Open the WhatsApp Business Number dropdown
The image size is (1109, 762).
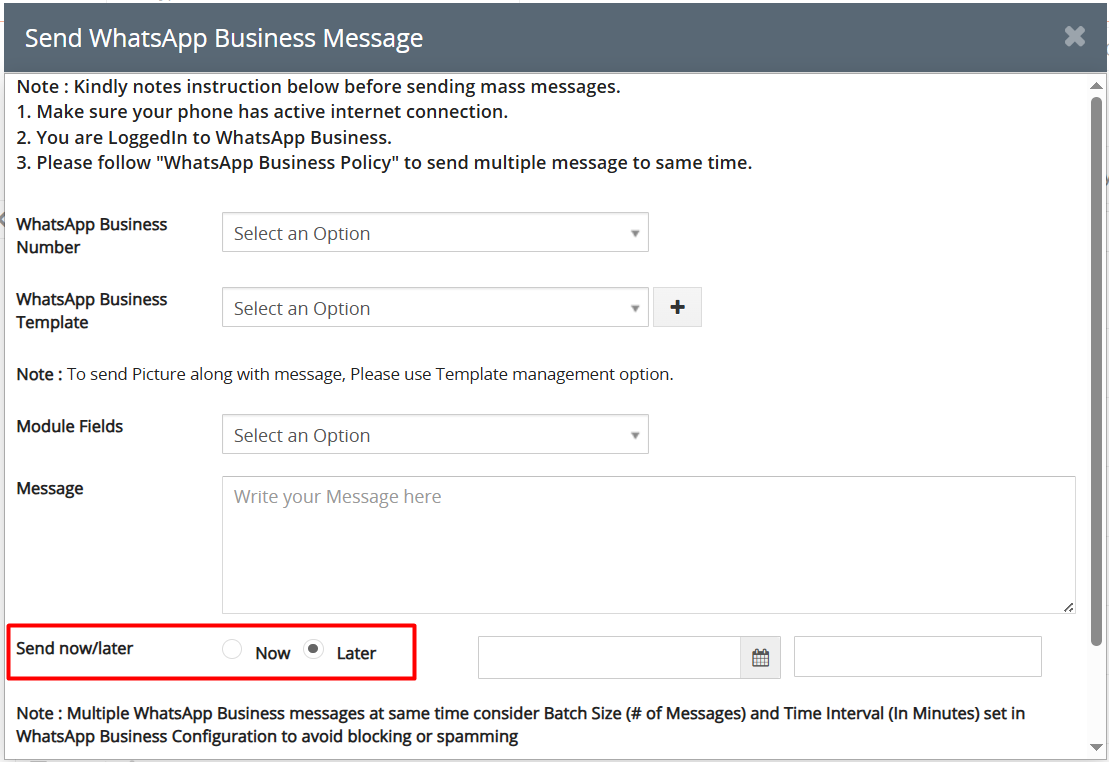click(x=435, y=233)
